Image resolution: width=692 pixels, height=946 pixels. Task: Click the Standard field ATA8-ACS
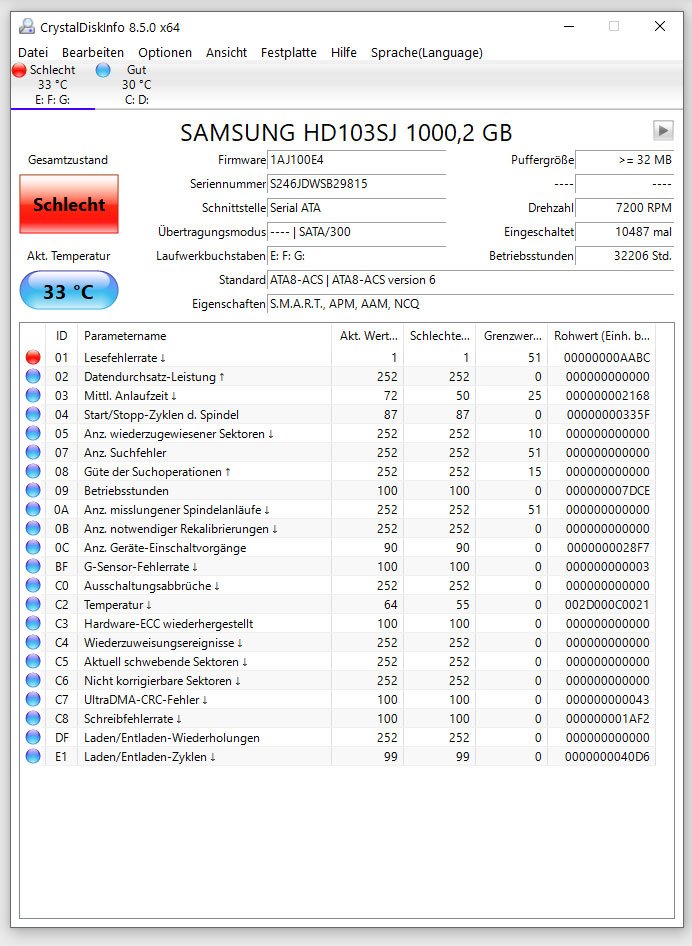click(x=471, y=280)
